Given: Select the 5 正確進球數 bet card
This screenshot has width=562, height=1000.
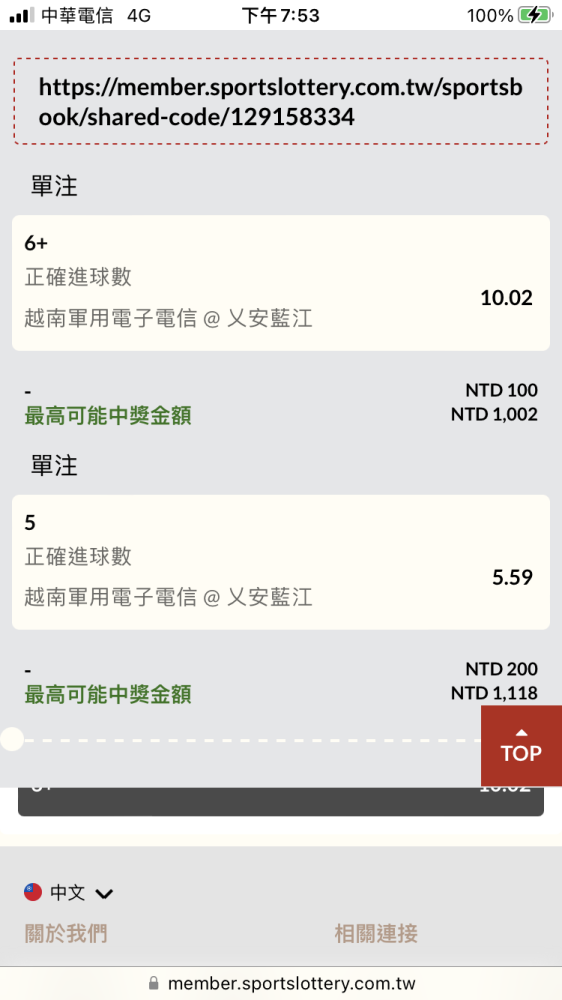Looking at the screenshot, I should tap(281, 562).
